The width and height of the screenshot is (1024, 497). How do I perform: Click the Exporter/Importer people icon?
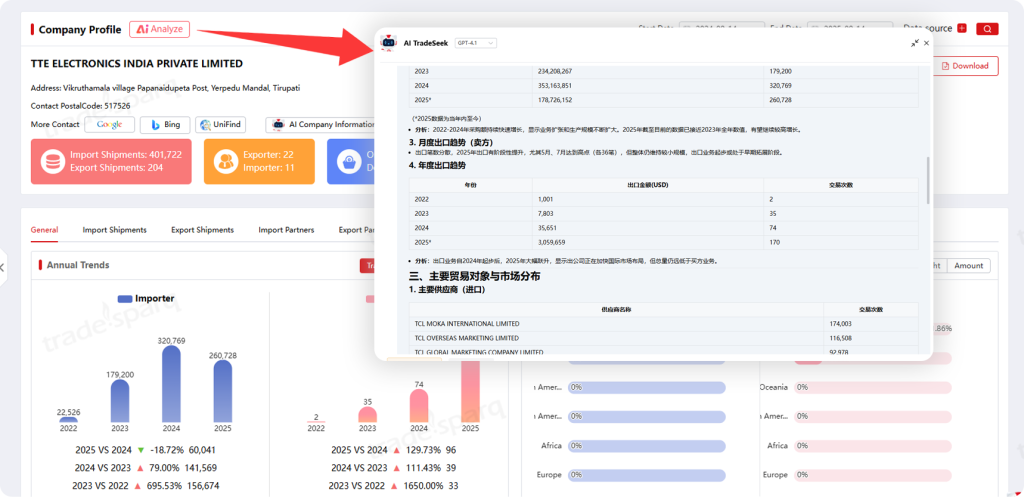click(226, 161)
